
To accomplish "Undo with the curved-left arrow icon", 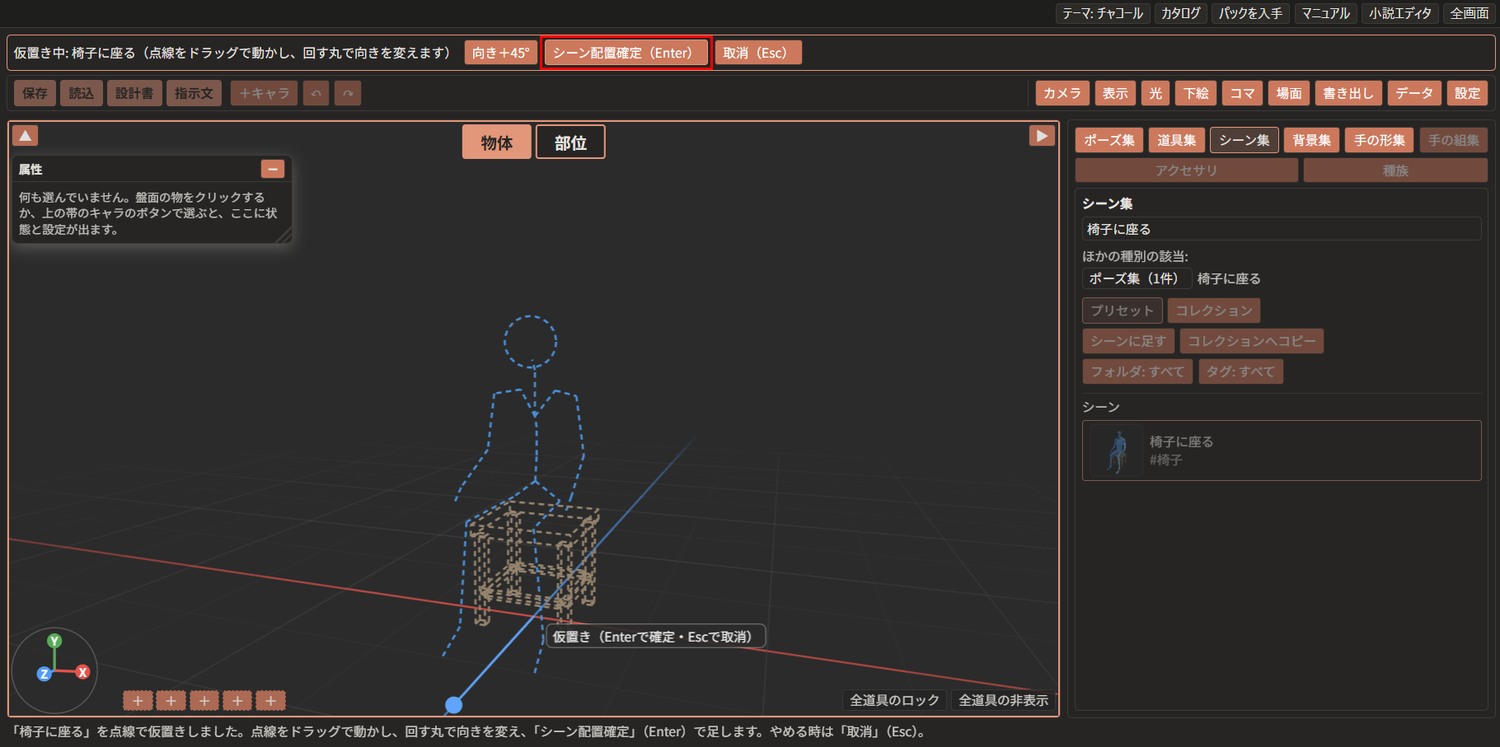I will pyautogui.click(x=317, y=93).
